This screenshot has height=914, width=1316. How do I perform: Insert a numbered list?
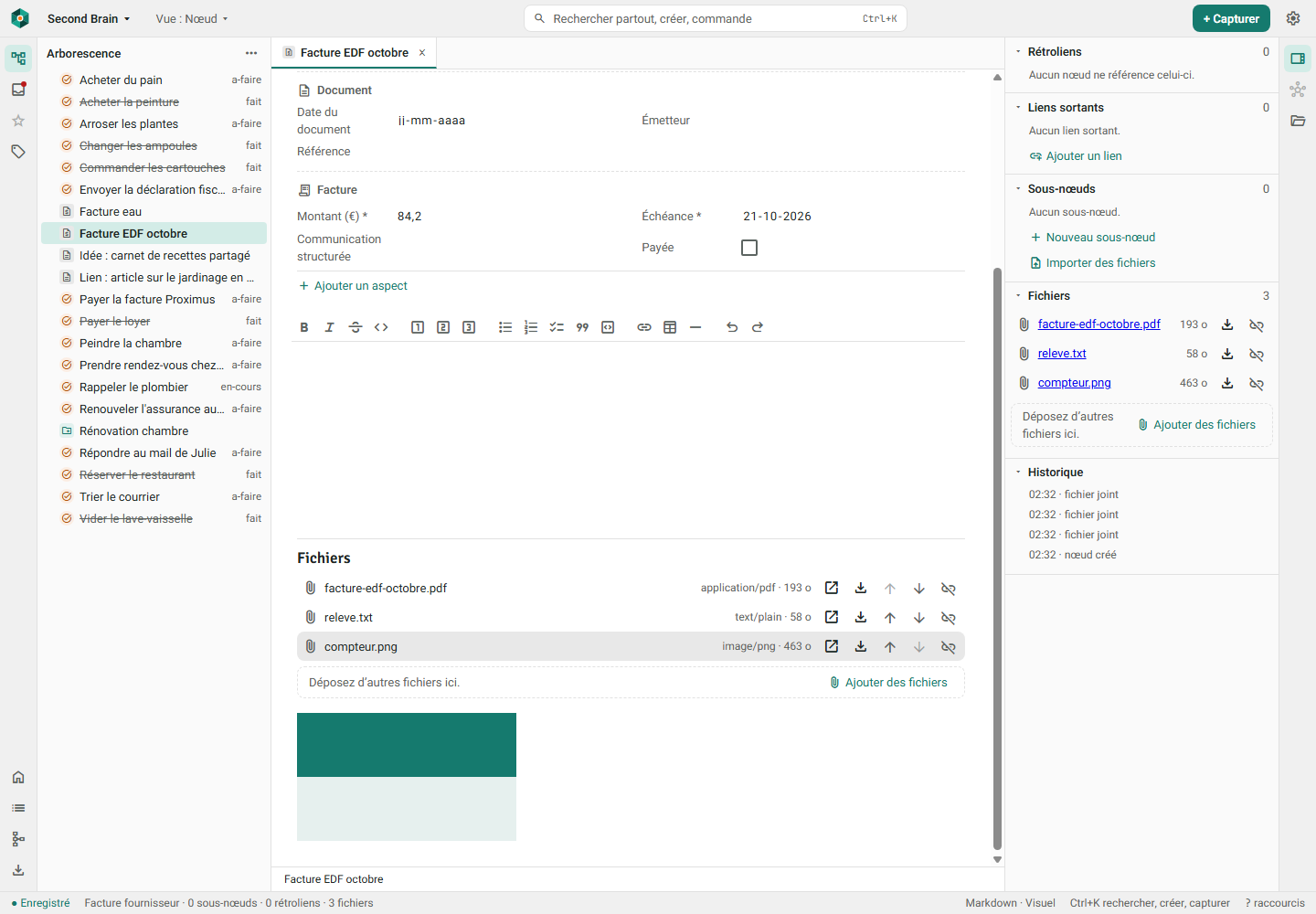coord(531,327)
